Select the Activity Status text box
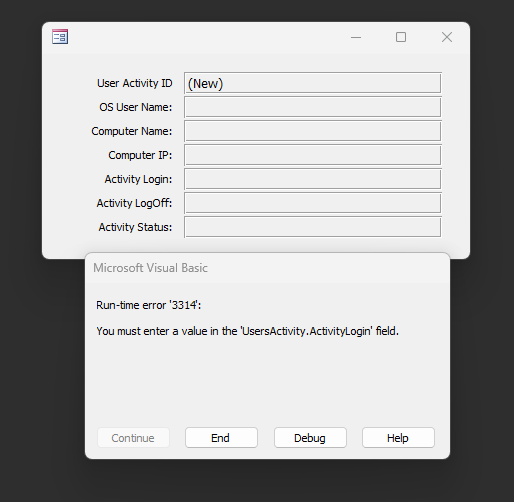Image resolution: width=514 pixels, height=502 pixels. [x=313, y=227]
